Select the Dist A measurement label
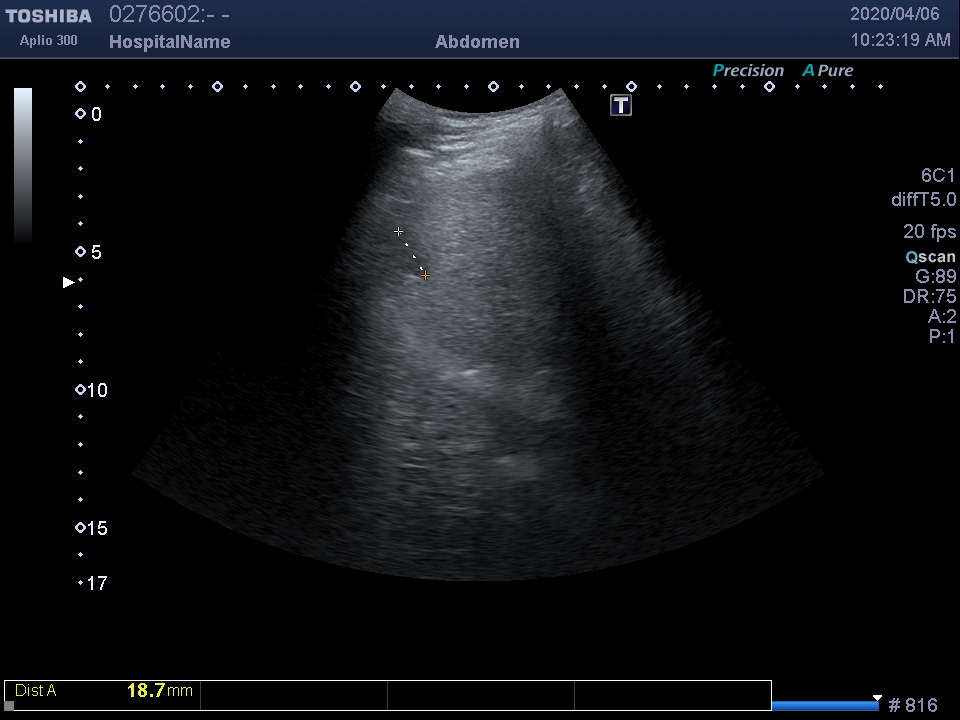Screen dimensions: 960x720 tap(36, 690)
